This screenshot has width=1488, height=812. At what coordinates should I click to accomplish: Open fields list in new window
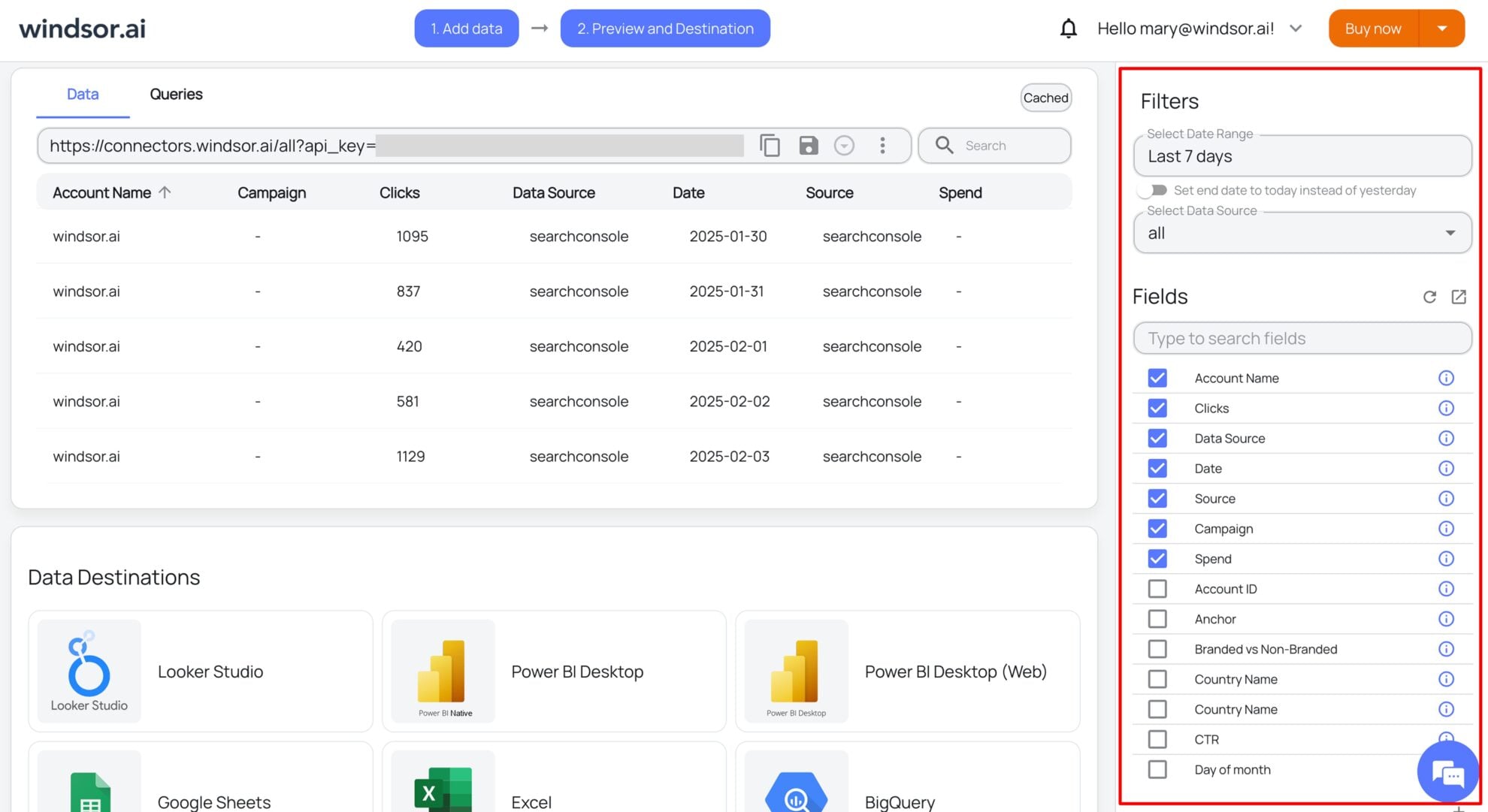coord(1459,297)
